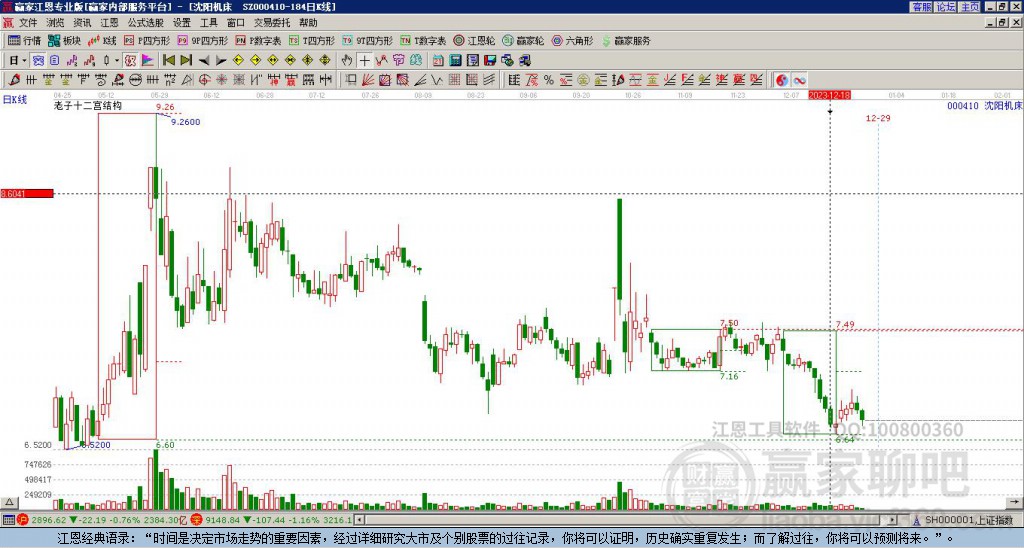Open the 江恩 menu
The width and height of the screenshot is (1024, 548).
(110, 23)
